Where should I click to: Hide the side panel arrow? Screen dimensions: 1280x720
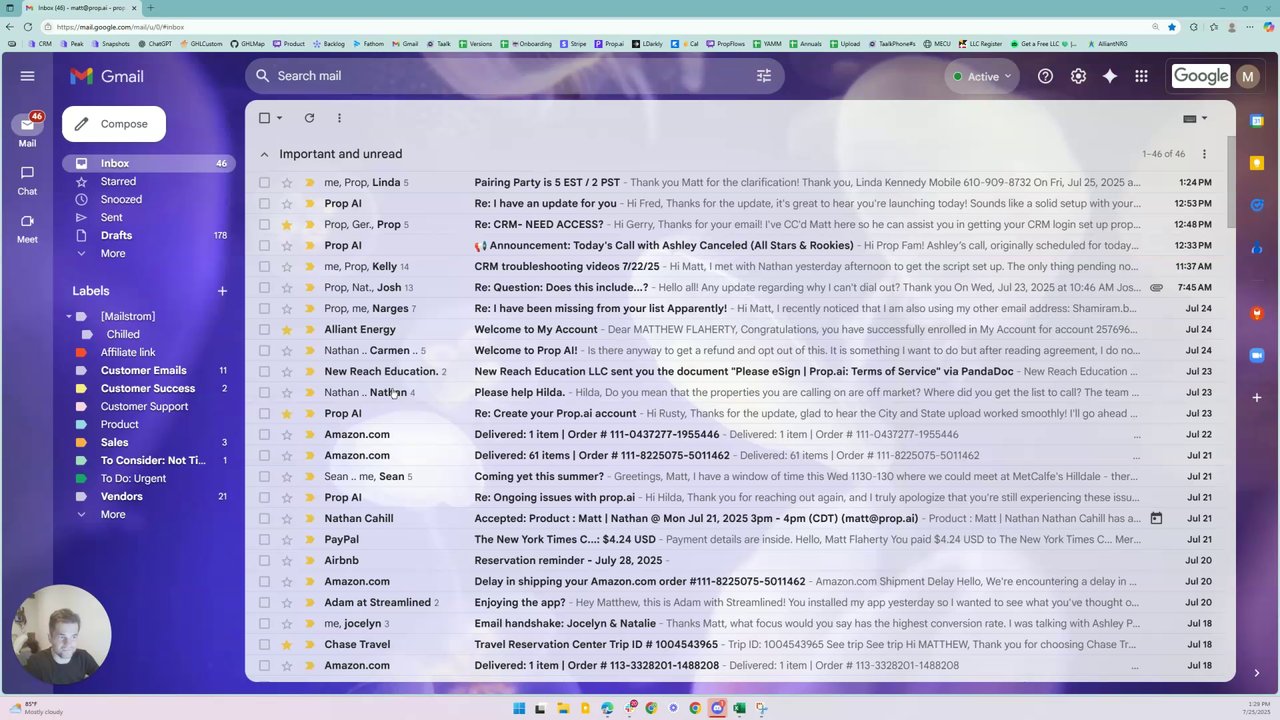(x=1257, y=673)
